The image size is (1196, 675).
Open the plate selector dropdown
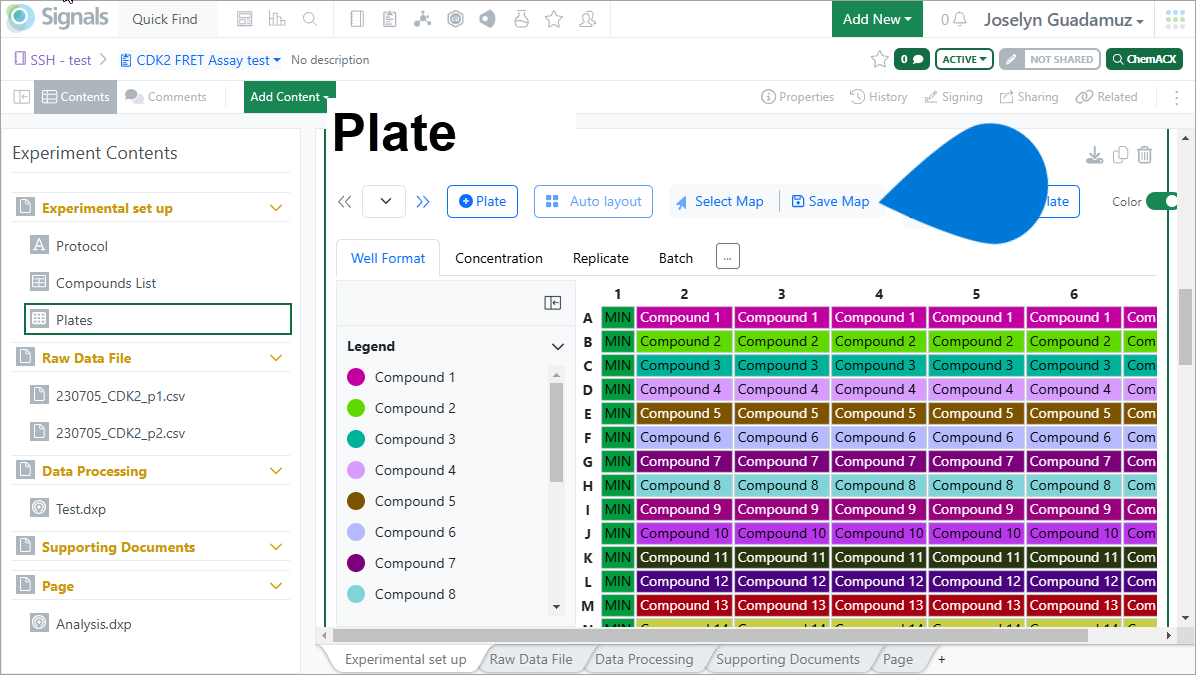point(384,201)
